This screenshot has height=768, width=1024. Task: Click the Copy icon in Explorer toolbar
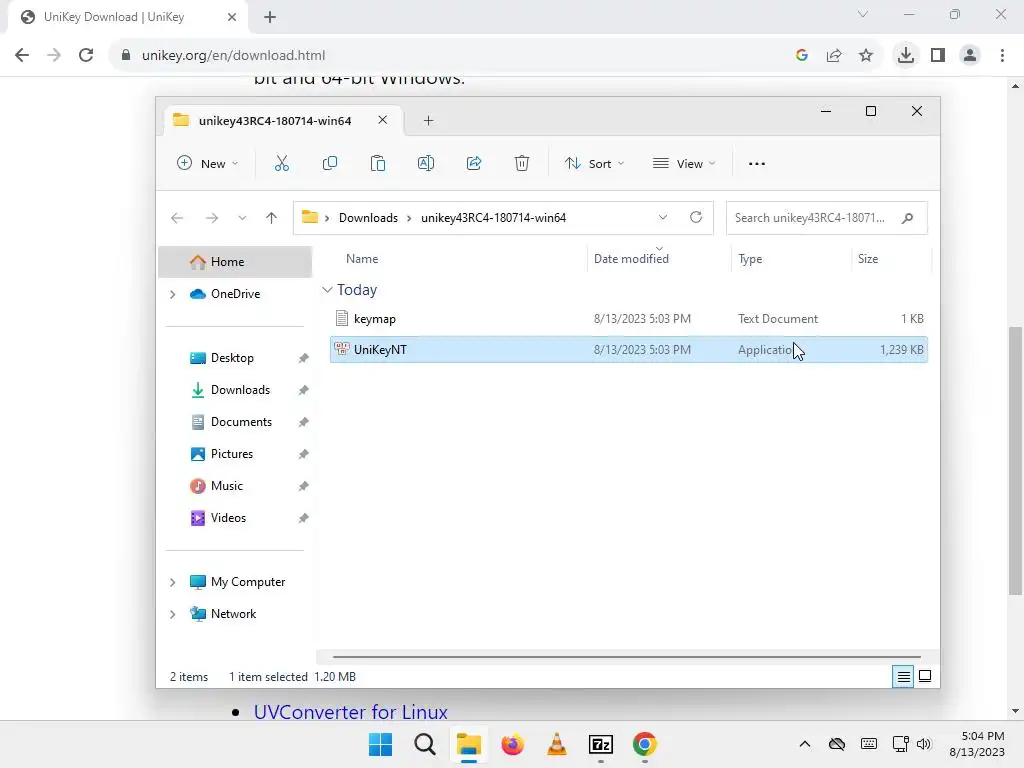330,163
